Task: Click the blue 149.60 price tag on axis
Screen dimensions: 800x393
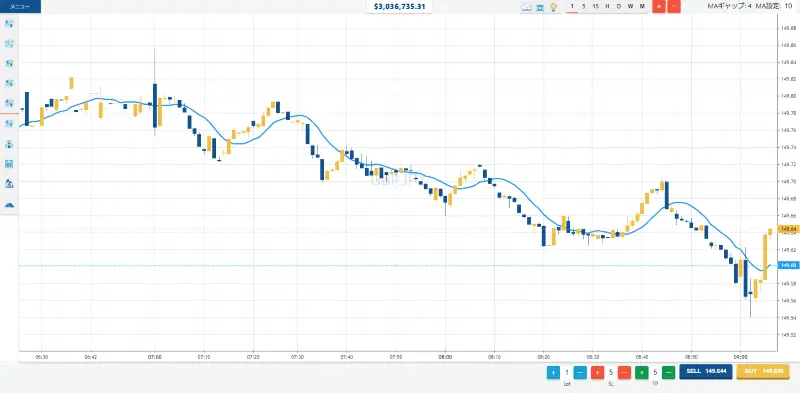Action: [789, 265]
